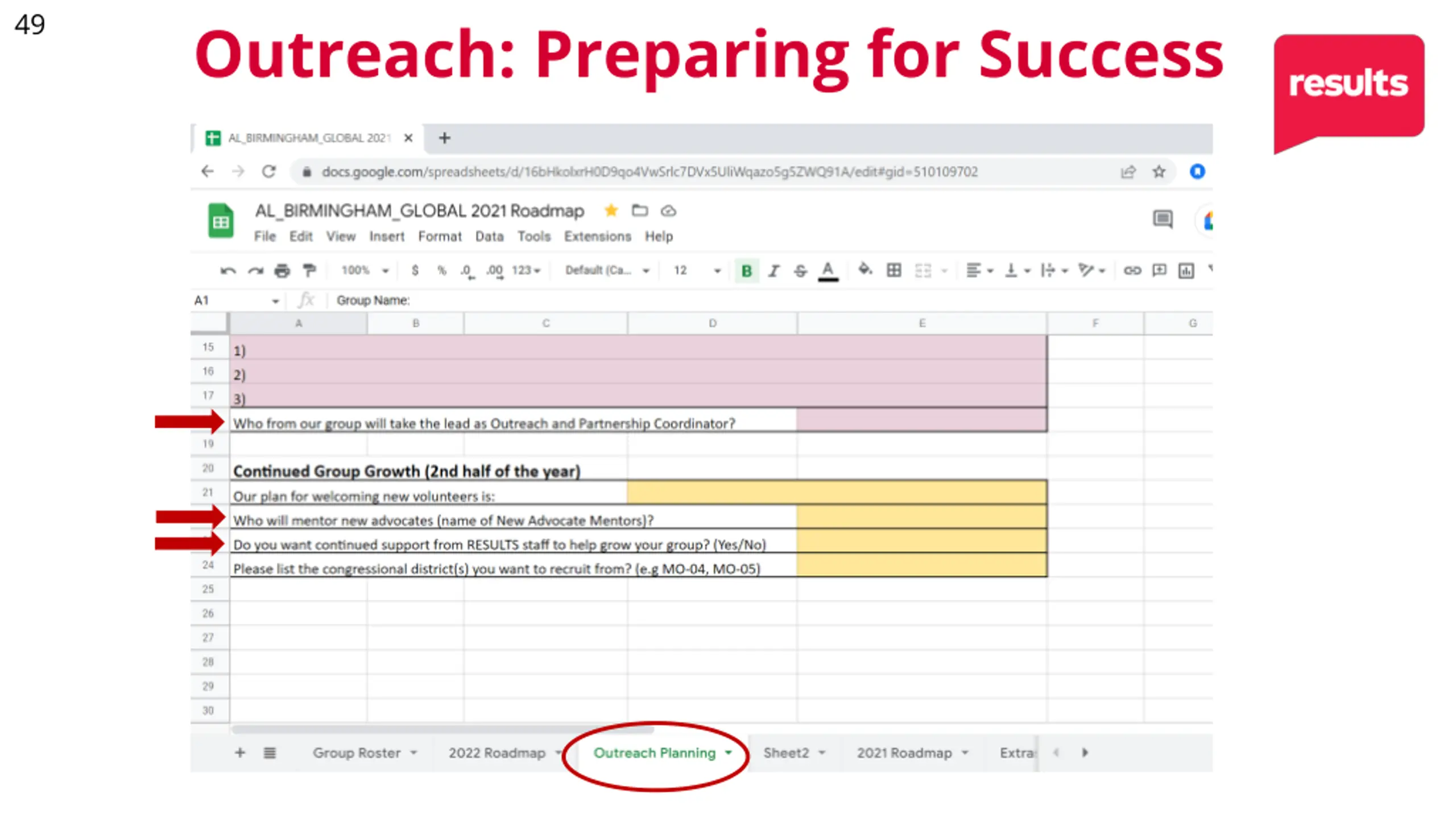
Task: Toggle strikethrough formatting
Action: pos(801,271)
